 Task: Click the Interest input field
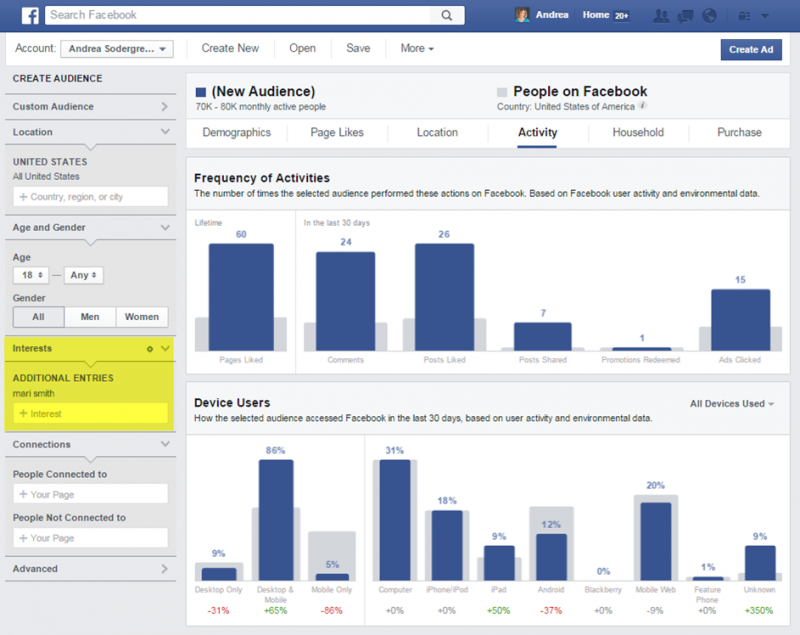point(90,413)
